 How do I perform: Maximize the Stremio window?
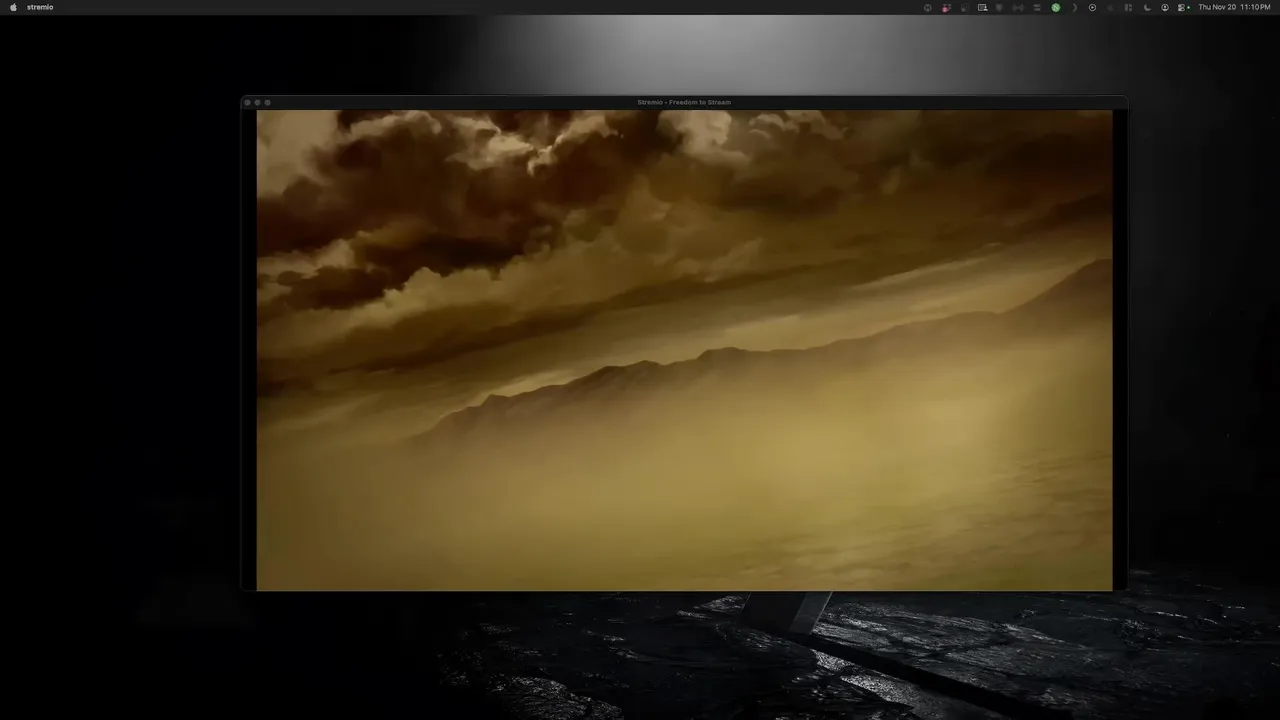point(268,102)
